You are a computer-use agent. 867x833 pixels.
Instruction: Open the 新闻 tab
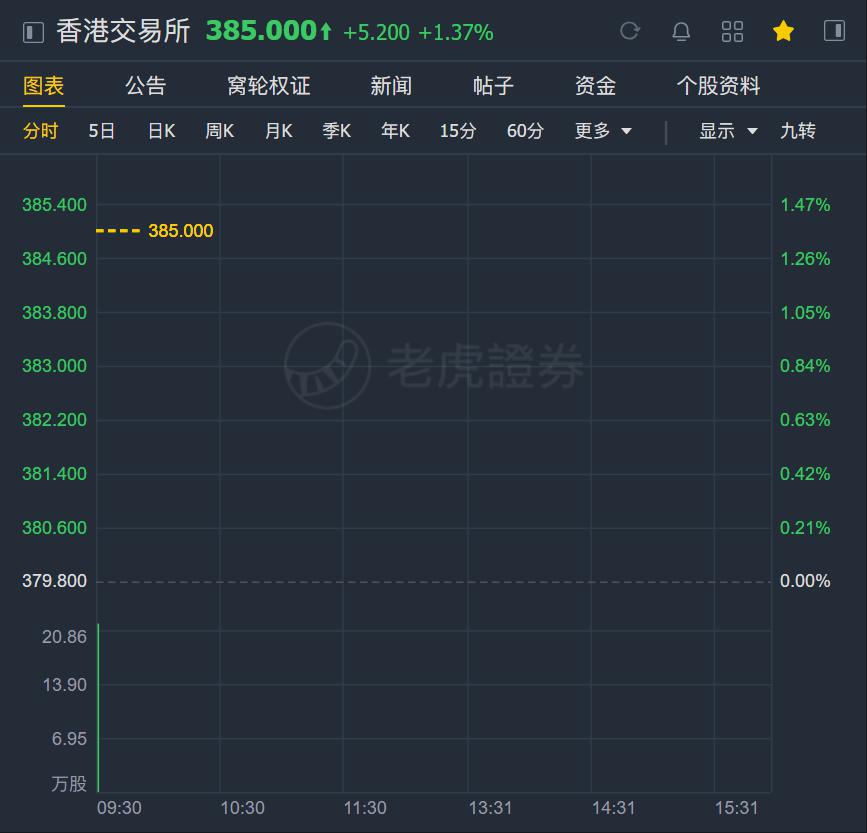pos(391,86)
